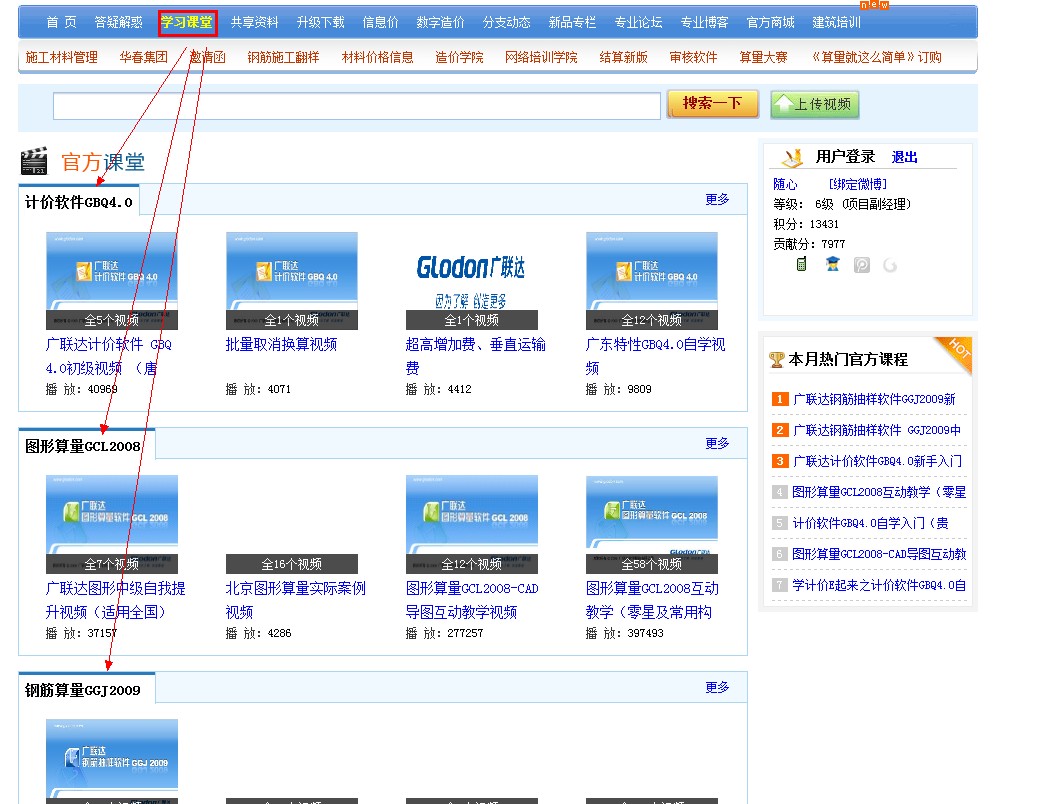Click 更多 for 钢筋算量GGJ2009 section
This screenshot has height=804, width=1041.
click(x=717, y=688)
